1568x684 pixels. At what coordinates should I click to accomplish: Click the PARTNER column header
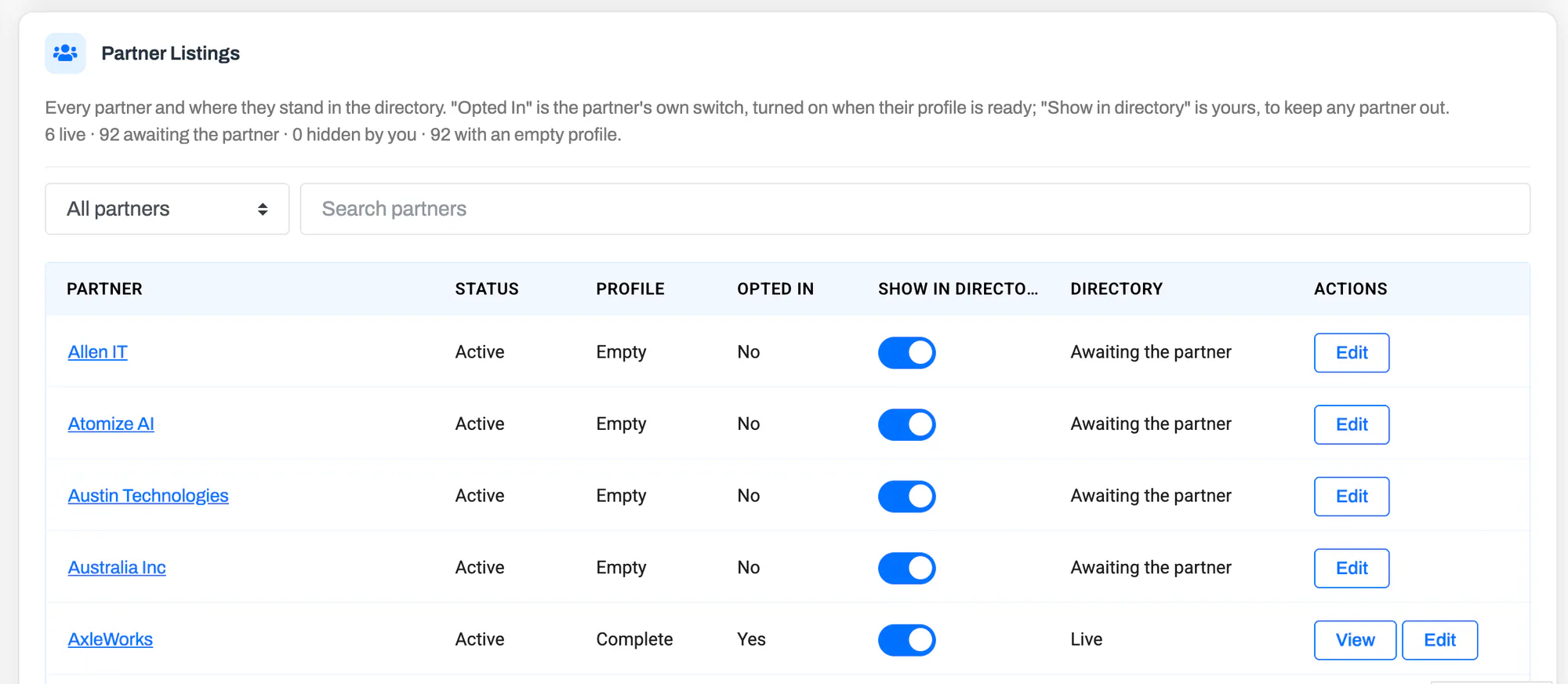(x=104, y=289)
